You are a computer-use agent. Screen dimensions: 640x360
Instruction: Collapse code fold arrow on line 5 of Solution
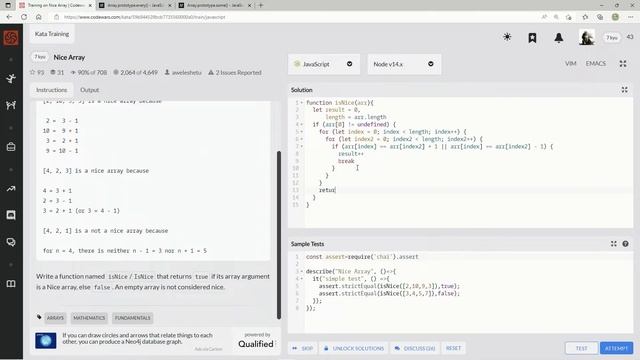tap(302, 132)
